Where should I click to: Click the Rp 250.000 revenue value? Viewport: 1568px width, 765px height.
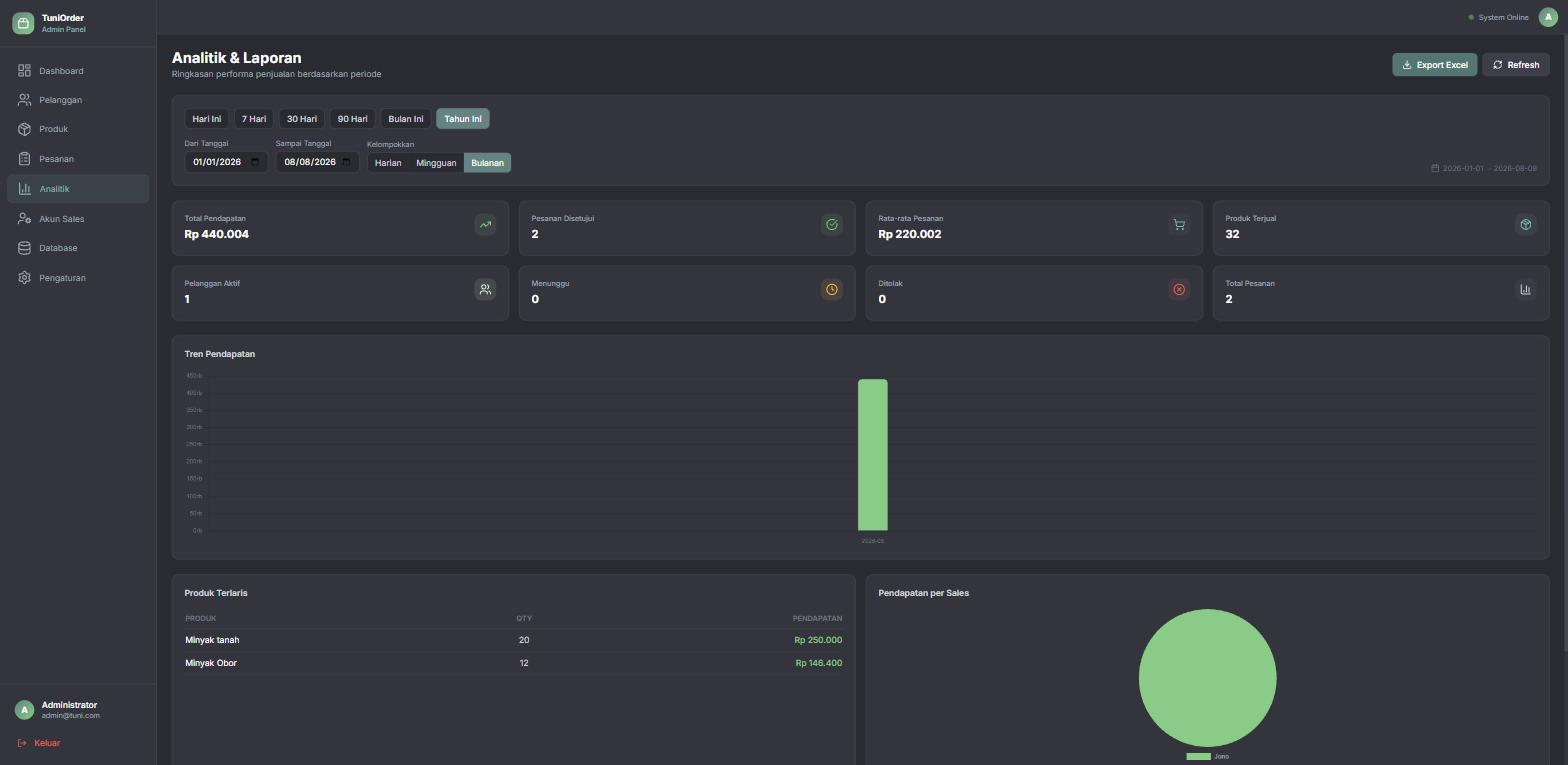[x=818, y=640]
